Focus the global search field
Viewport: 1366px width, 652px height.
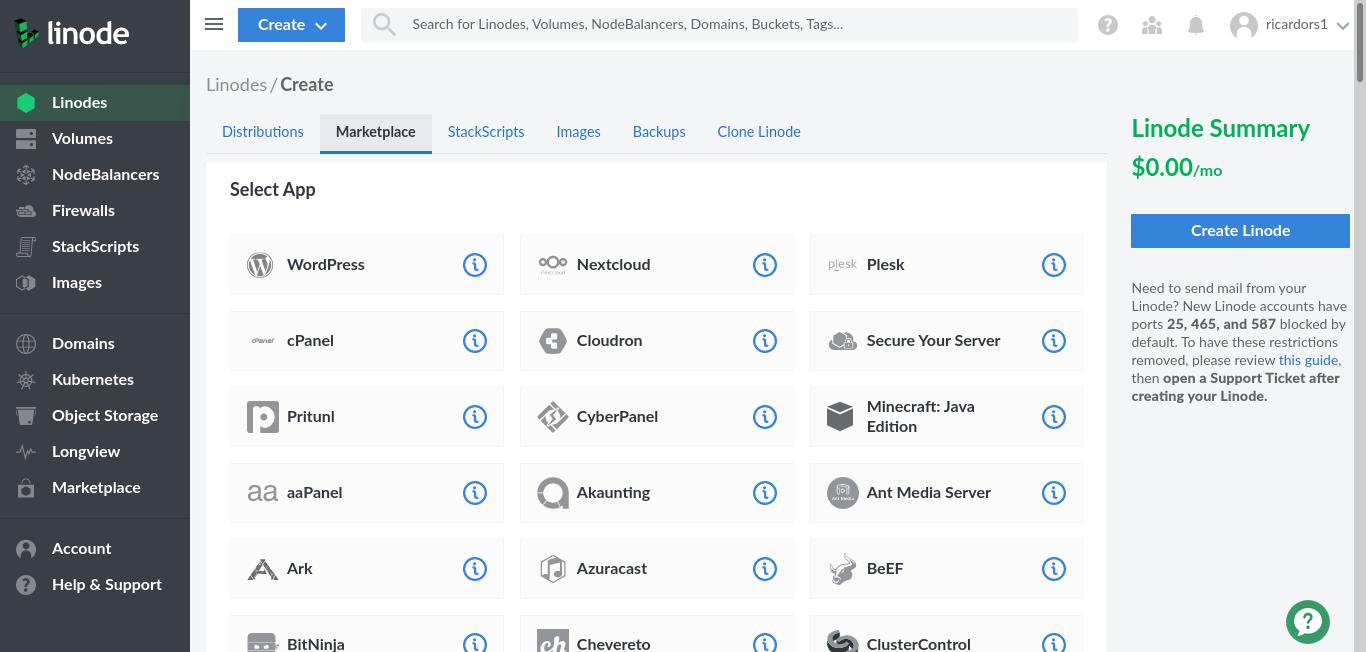click(x=720, y=25)
